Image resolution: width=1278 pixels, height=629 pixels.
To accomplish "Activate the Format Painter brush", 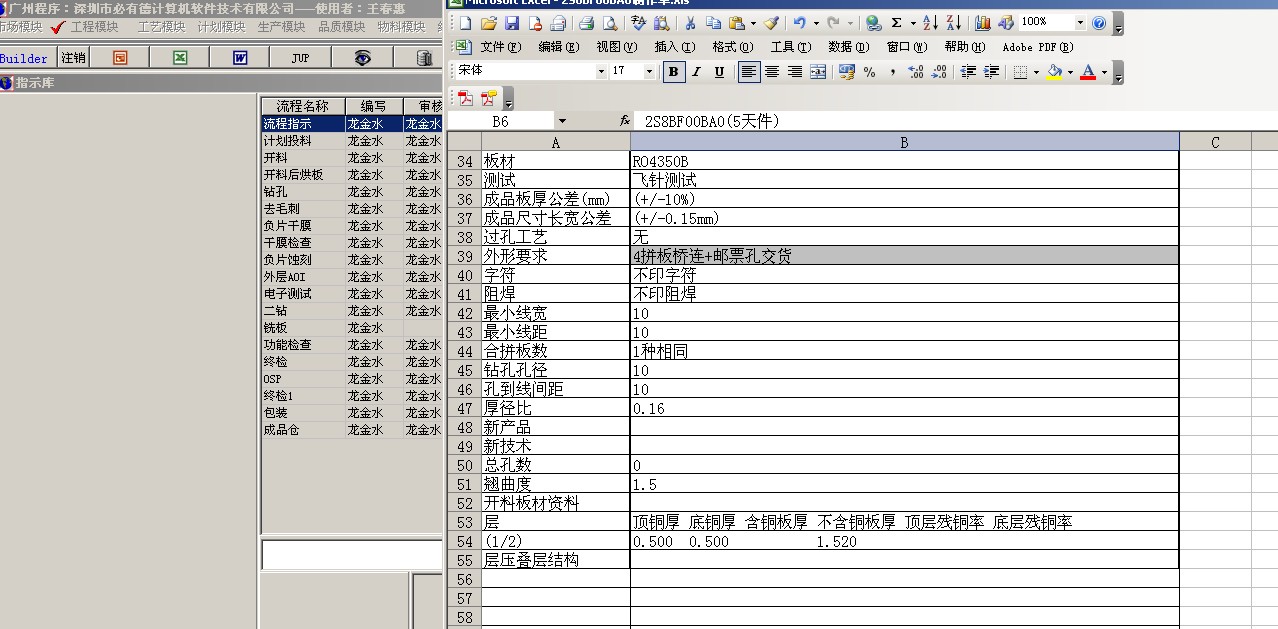I will pyautogui.click(x=771, y=22).
